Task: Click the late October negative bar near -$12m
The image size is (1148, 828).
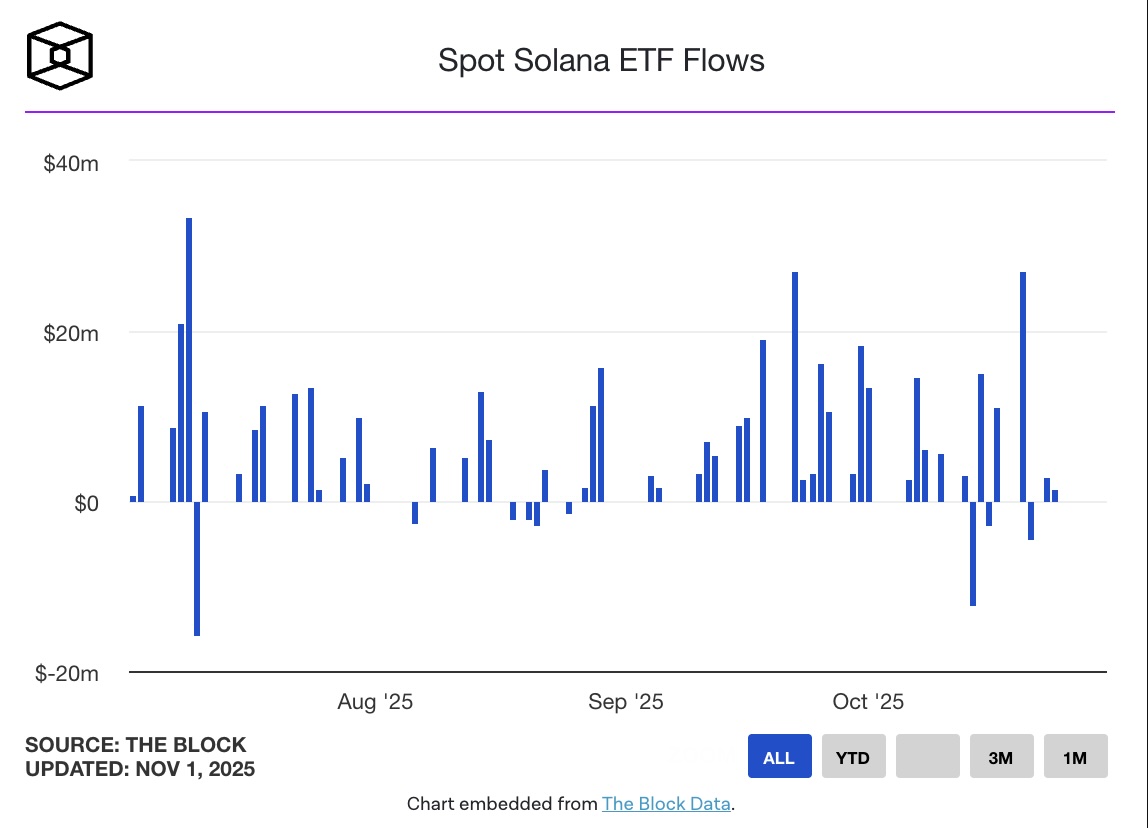Action: (x=973, y=553)
